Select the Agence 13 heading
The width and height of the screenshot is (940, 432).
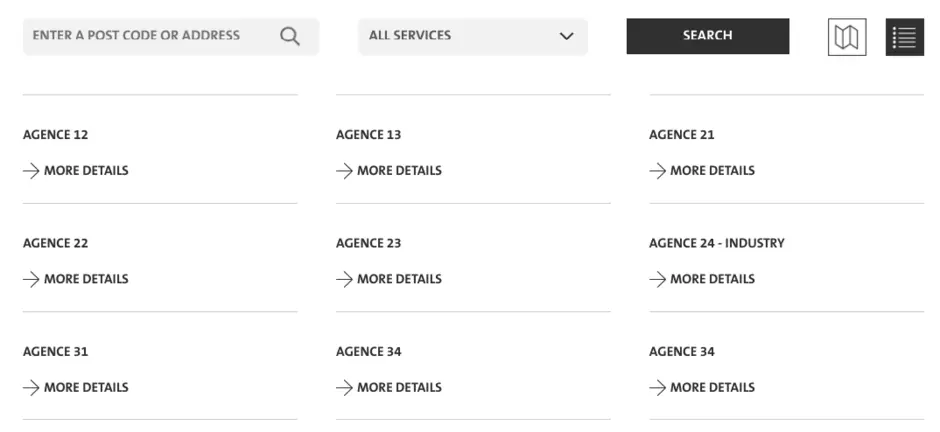coord(369,135)
